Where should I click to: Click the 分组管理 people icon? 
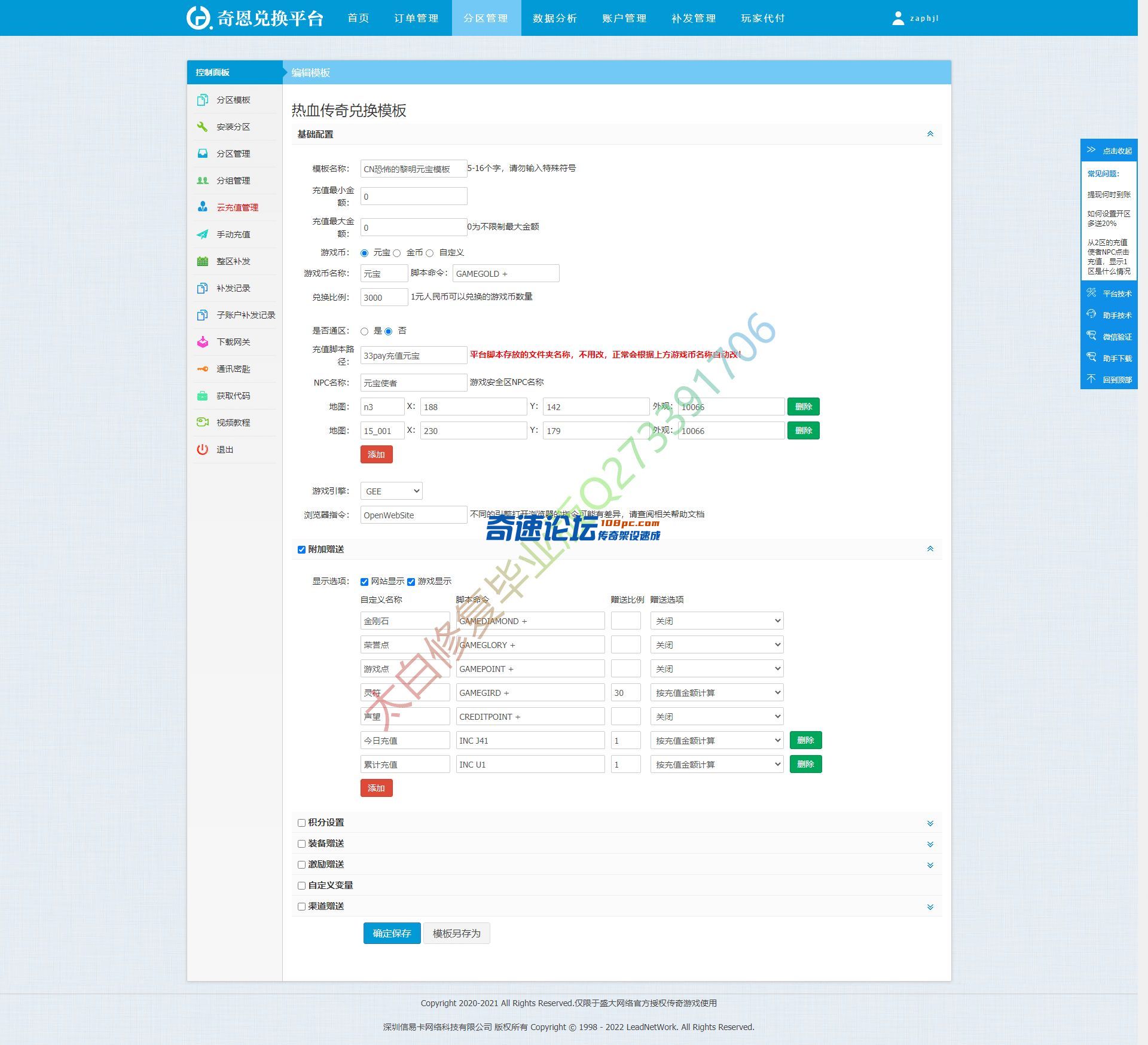(203, 181)
